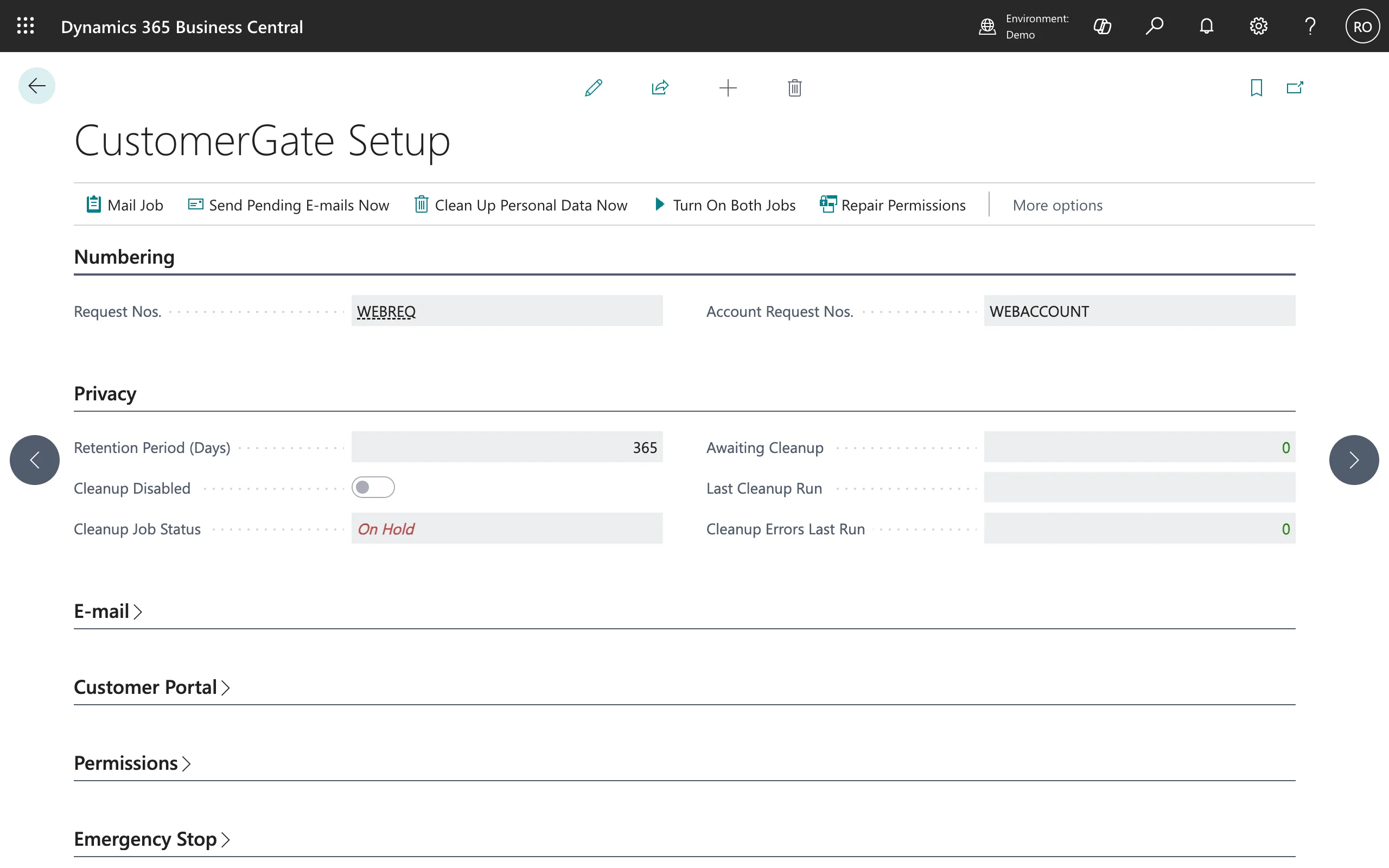Viewport: 1389px width, 868px height.
Task: Click the Environment globe icon
Action: 986,27
